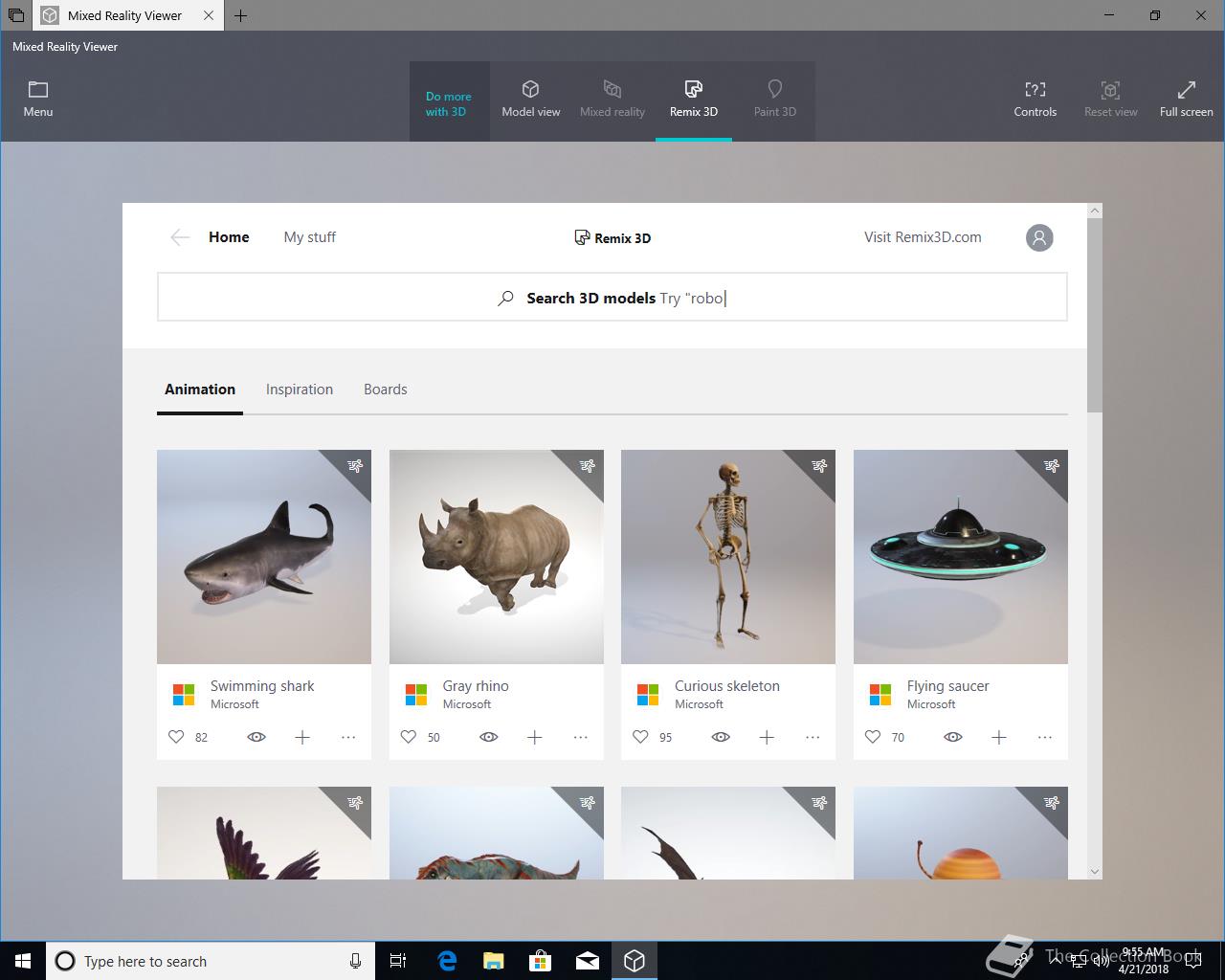Add Curious skeleton with plus icon
1225x980 pixels.
tap(767, 737)
